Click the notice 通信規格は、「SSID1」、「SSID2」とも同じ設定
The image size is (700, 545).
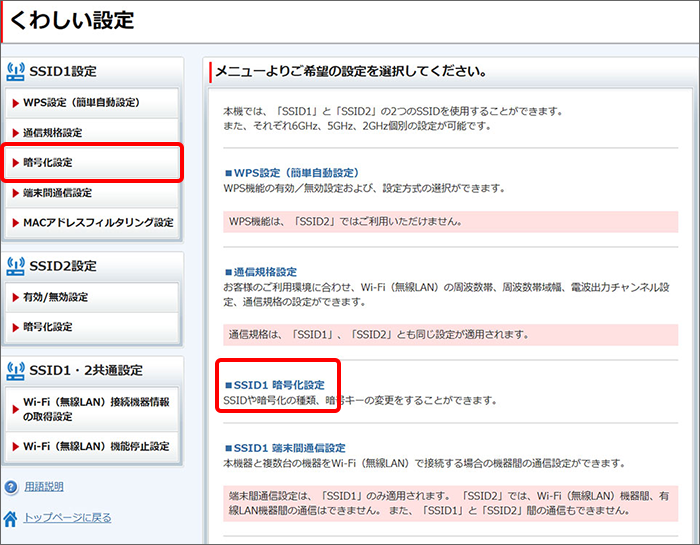point(450,334)
